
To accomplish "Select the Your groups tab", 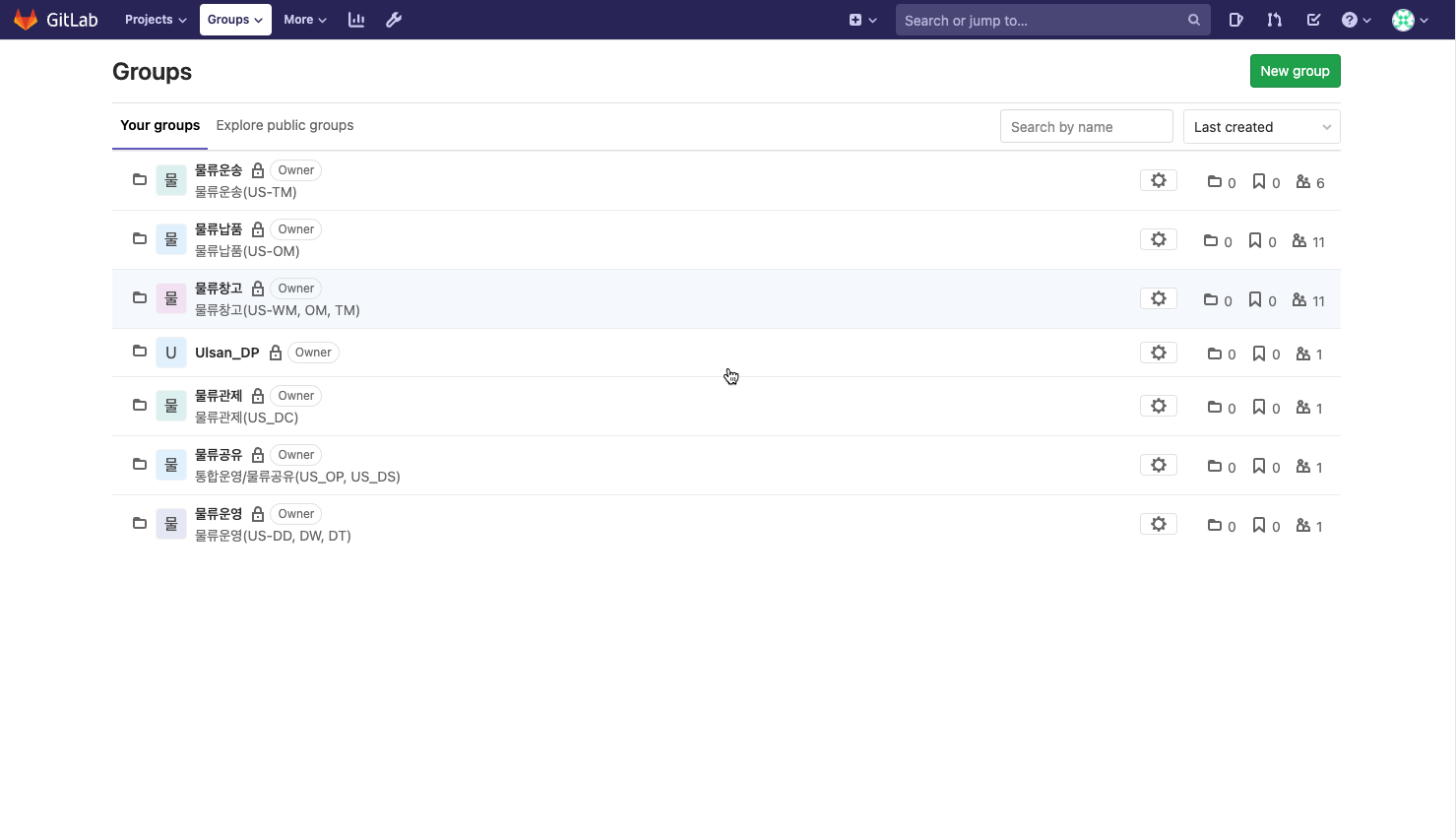I will coord(159,125).
